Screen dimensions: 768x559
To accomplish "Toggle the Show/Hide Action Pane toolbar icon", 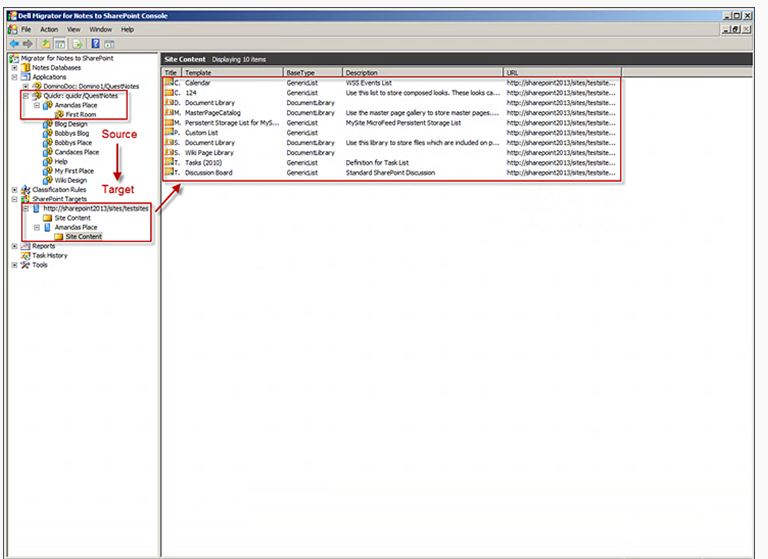I will pos(109,44).
